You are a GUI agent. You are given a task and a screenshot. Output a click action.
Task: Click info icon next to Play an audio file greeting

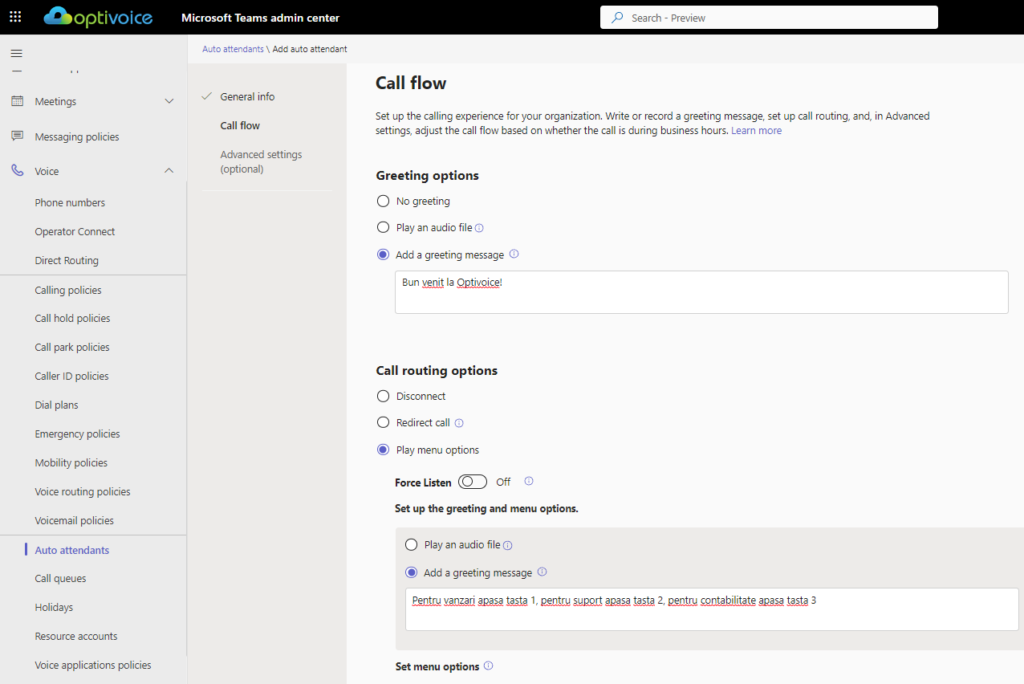479,228
